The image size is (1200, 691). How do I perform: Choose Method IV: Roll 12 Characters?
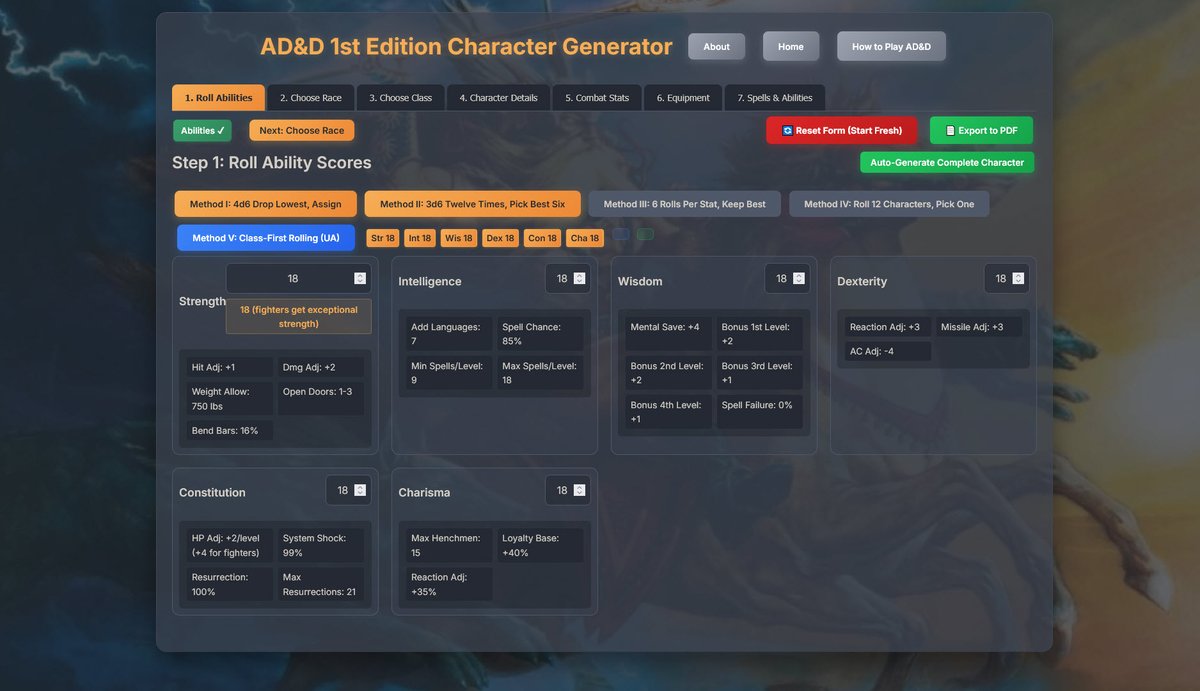pos(889,204)
